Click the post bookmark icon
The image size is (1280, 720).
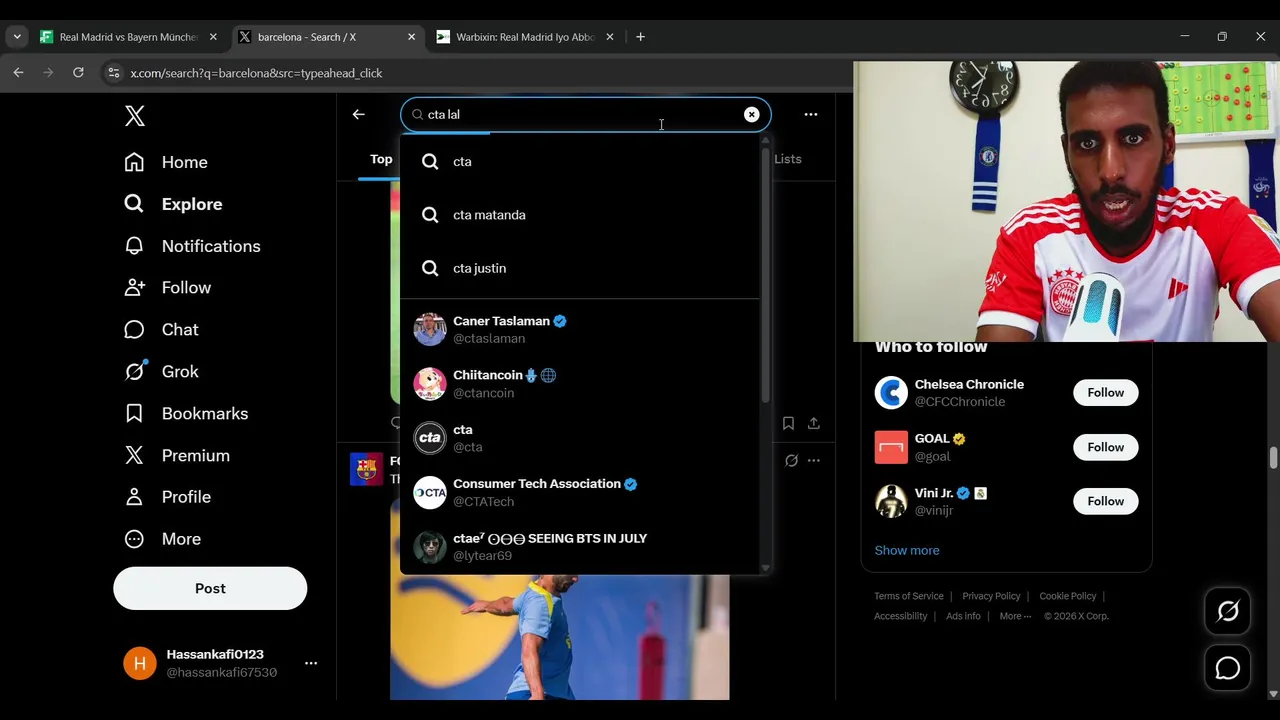pyautogui.click(x=788, y=423)
